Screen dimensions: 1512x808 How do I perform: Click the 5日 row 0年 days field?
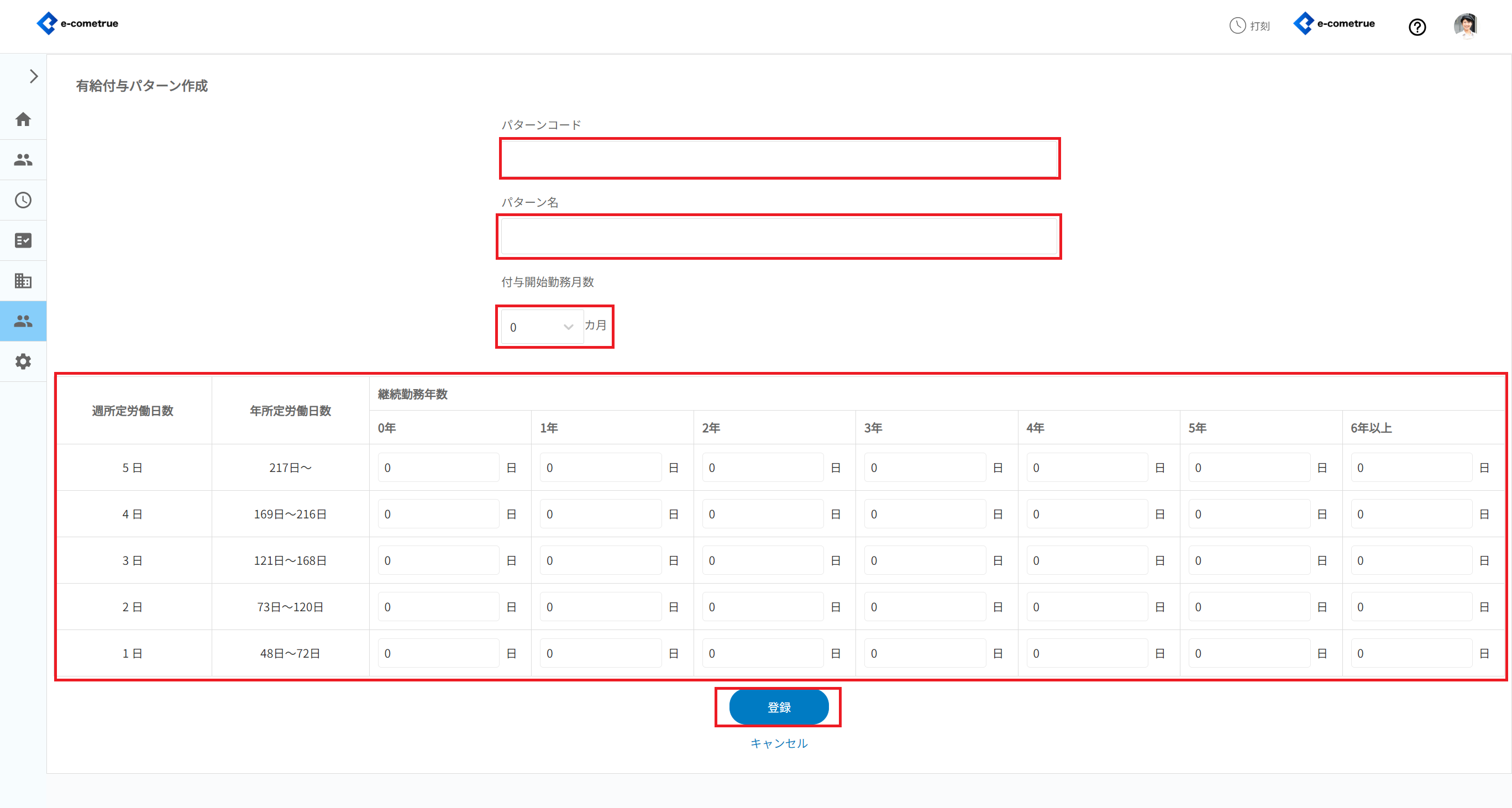point(438,468)
